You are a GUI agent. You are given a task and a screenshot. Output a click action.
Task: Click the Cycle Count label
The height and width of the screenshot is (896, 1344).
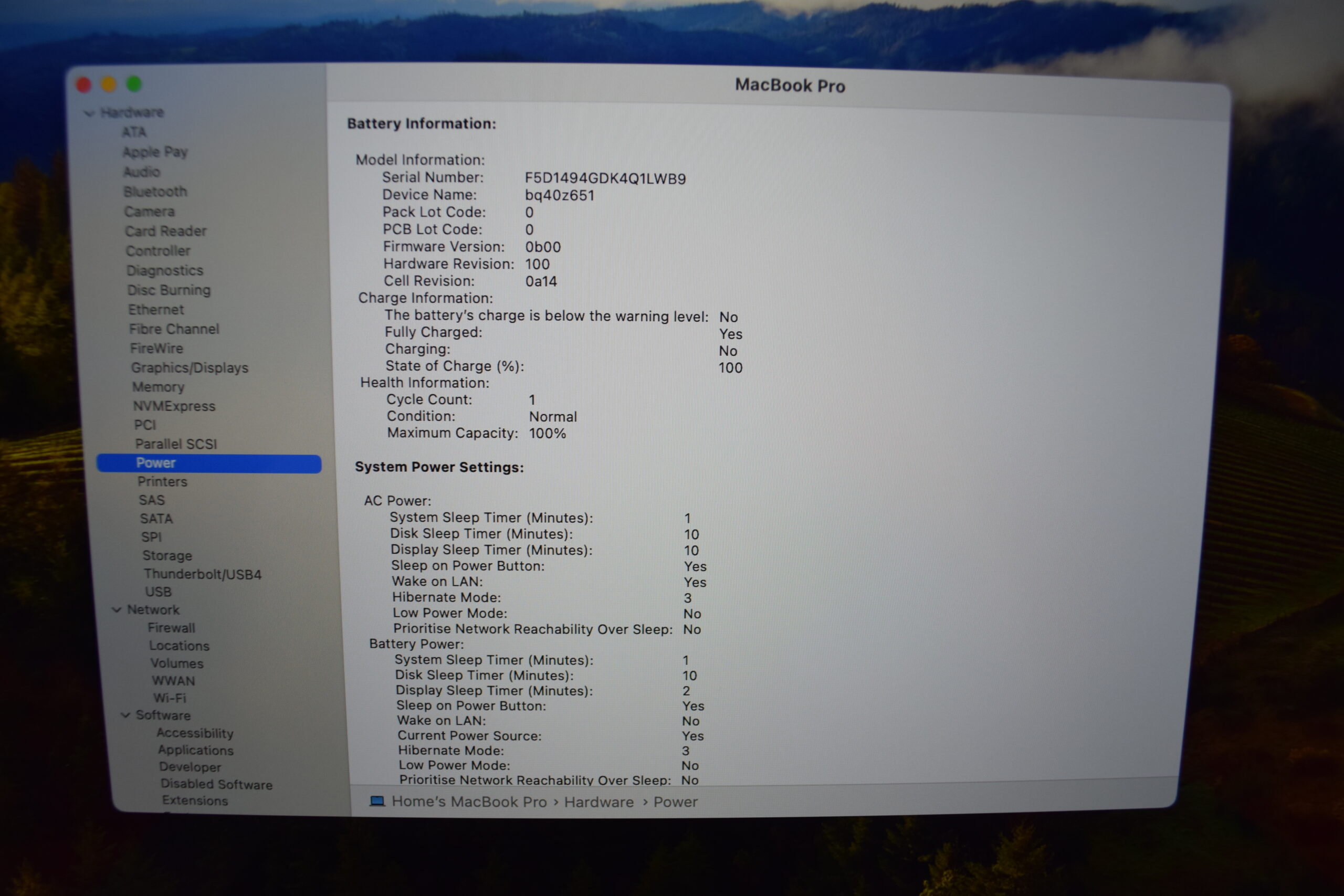tap(429, 399)
